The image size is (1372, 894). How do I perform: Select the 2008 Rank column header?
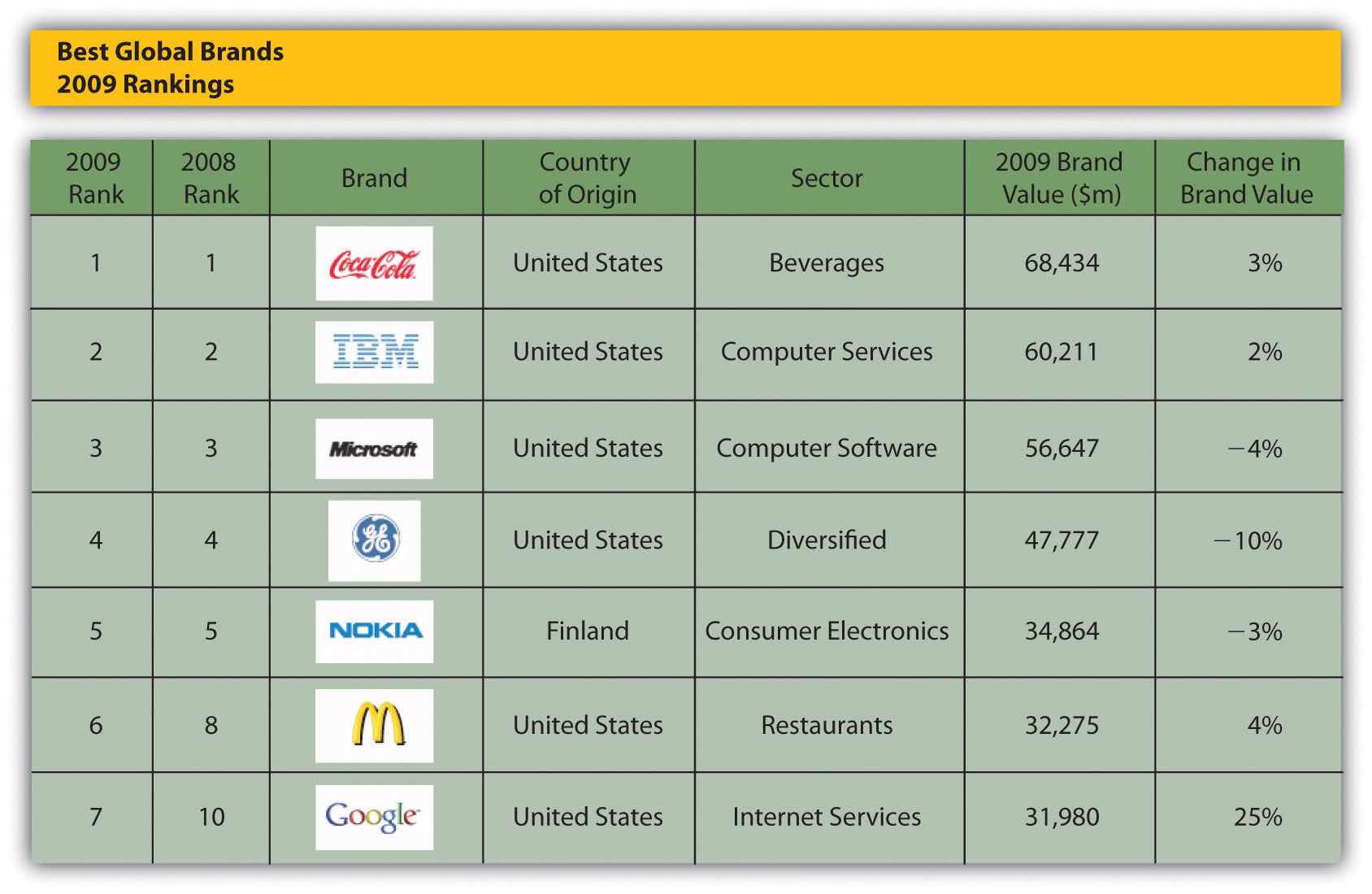[211, 178]
